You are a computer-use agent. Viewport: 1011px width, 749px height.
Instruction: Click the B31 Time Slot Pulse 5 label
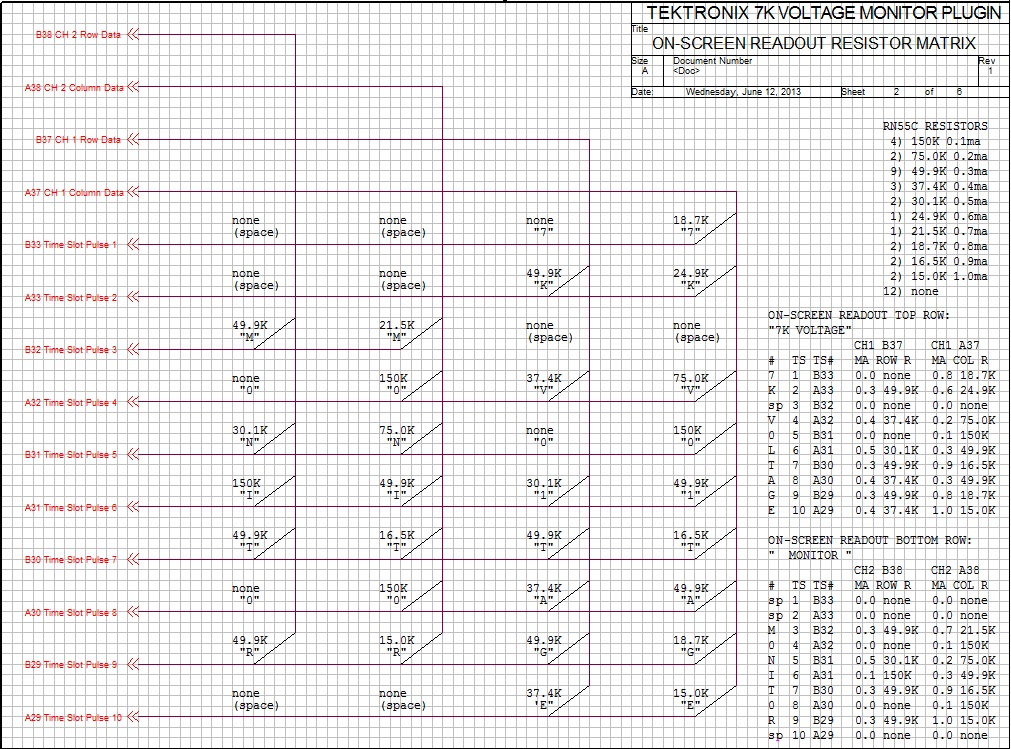click(71, 455)
